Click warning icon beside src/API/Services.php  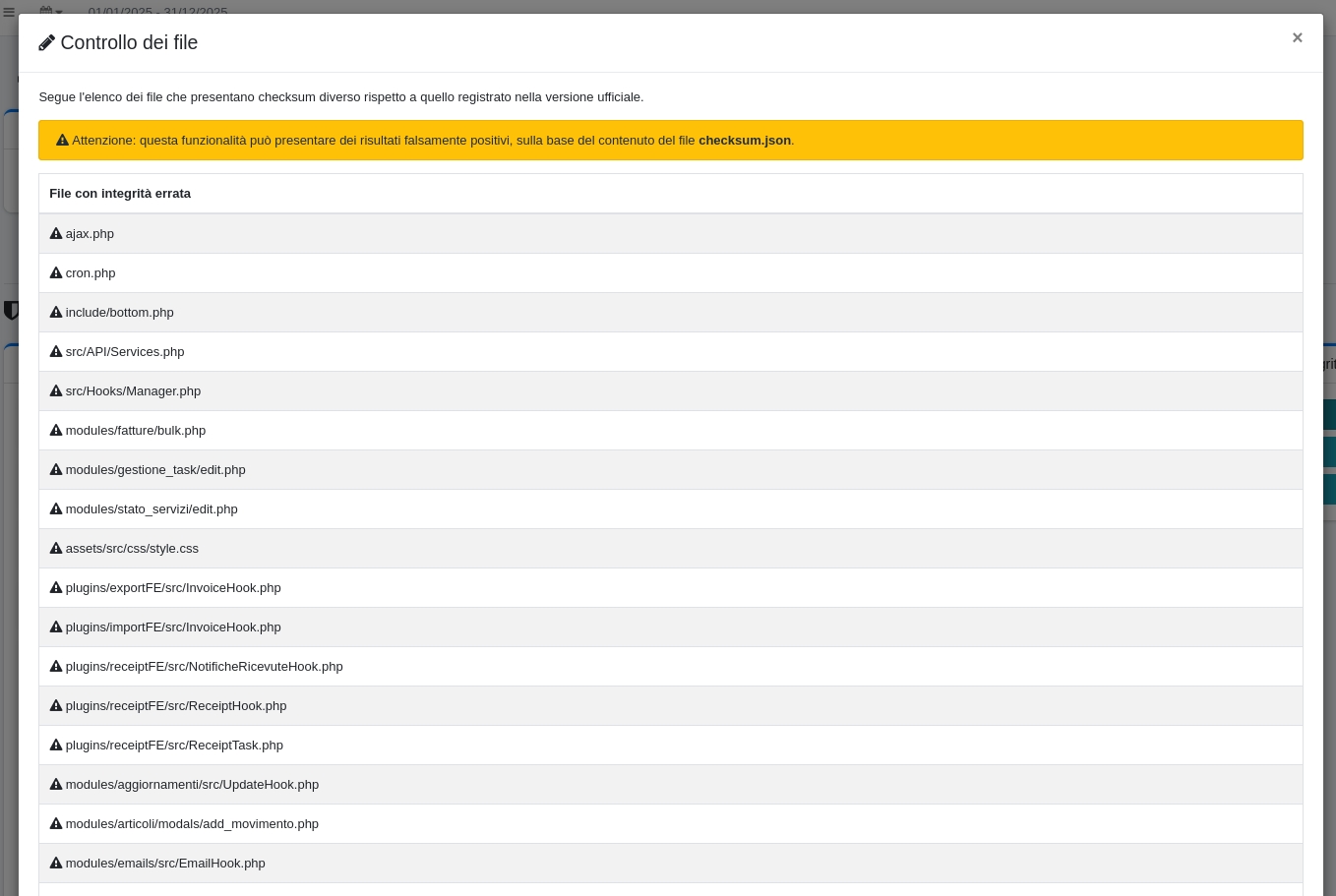(x=56, y=352)
